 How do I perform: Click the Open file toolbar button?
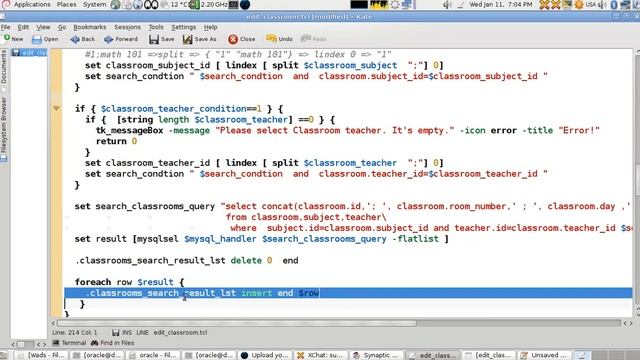click(x=45, y=39)
